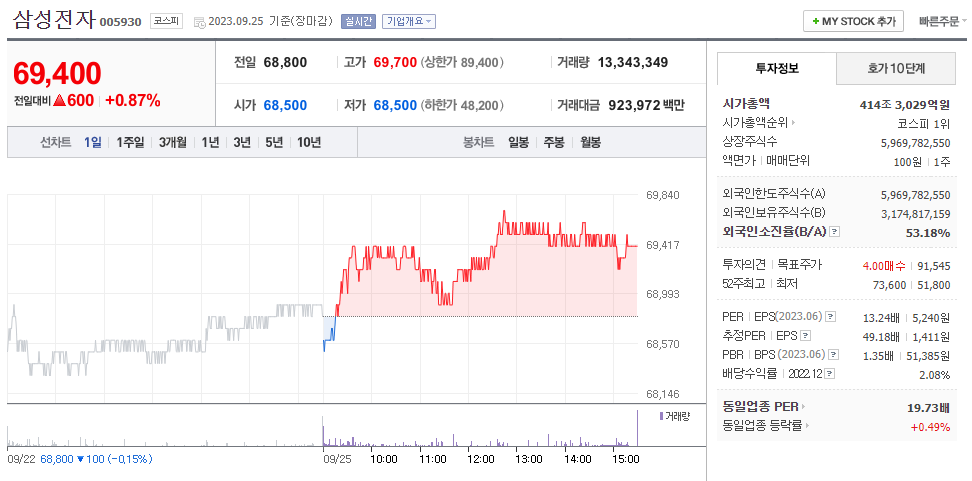Click the 시가총액 414조 3,029억원 value
972x481 pixels.
905,104
